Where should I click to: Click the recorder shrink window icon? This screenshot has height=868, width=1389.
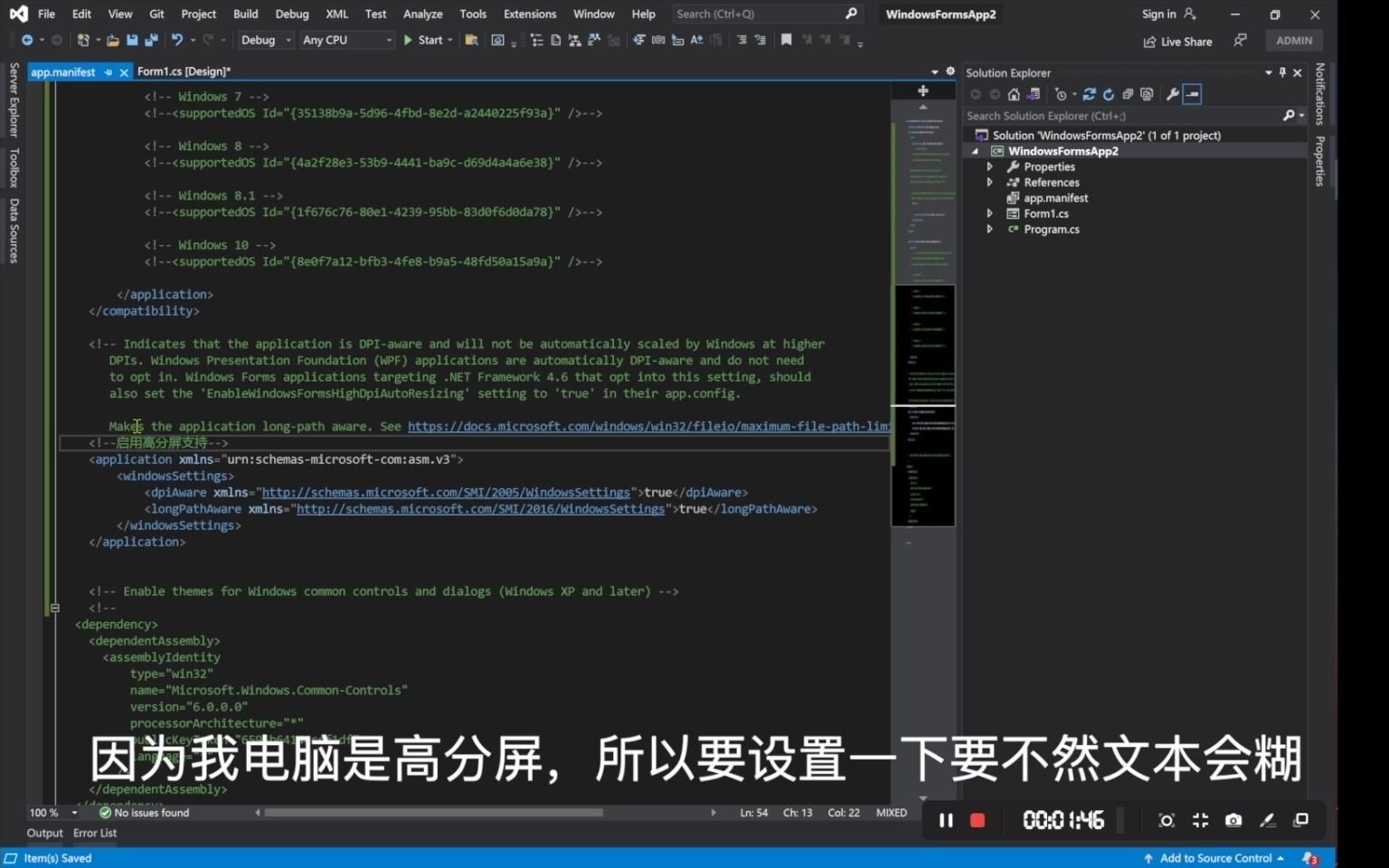[1200, 820]
